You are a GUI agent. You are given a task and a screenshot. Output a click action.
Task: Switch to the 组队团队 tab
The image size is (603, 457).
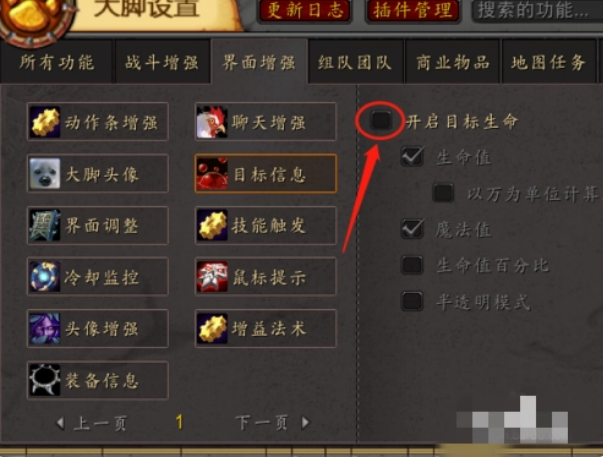point(355,62)
